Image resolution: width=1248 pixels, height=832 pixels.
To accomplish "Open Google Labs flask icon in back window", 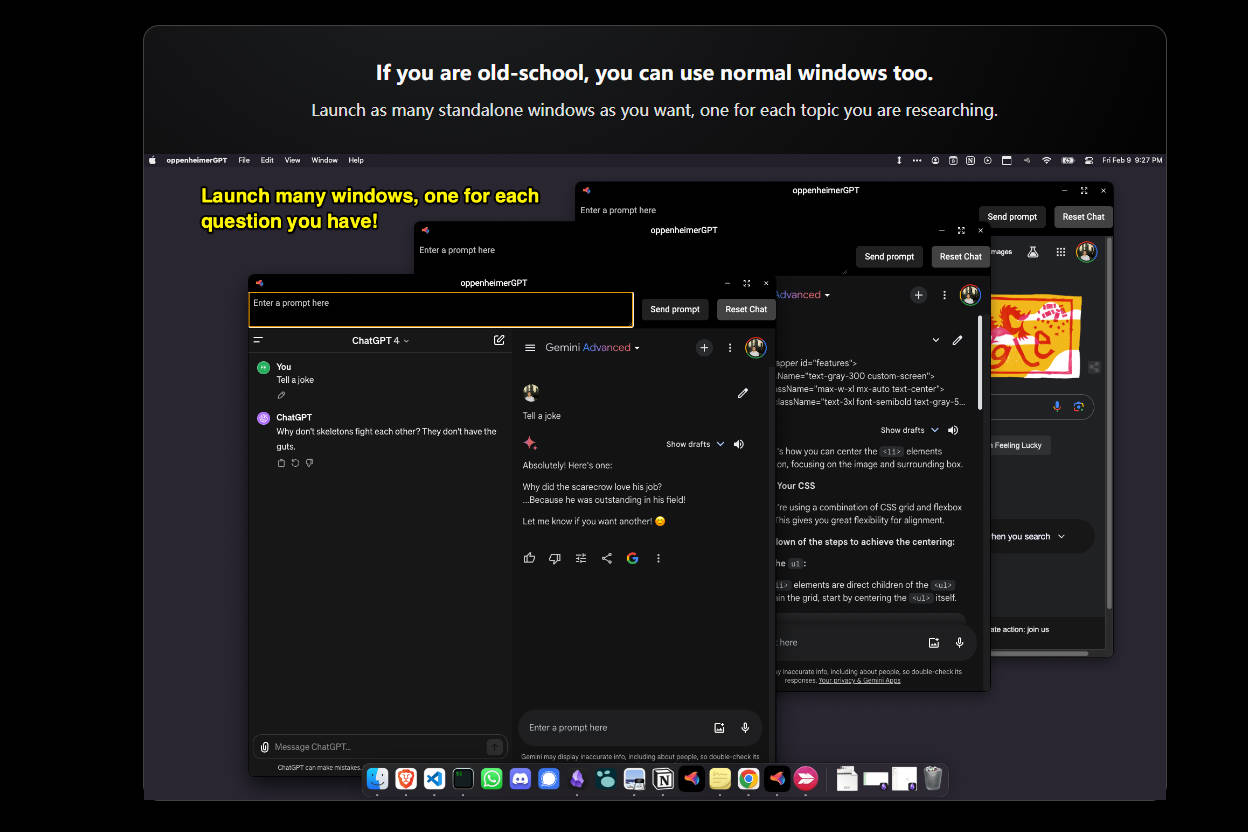I will click(1033, 252).
